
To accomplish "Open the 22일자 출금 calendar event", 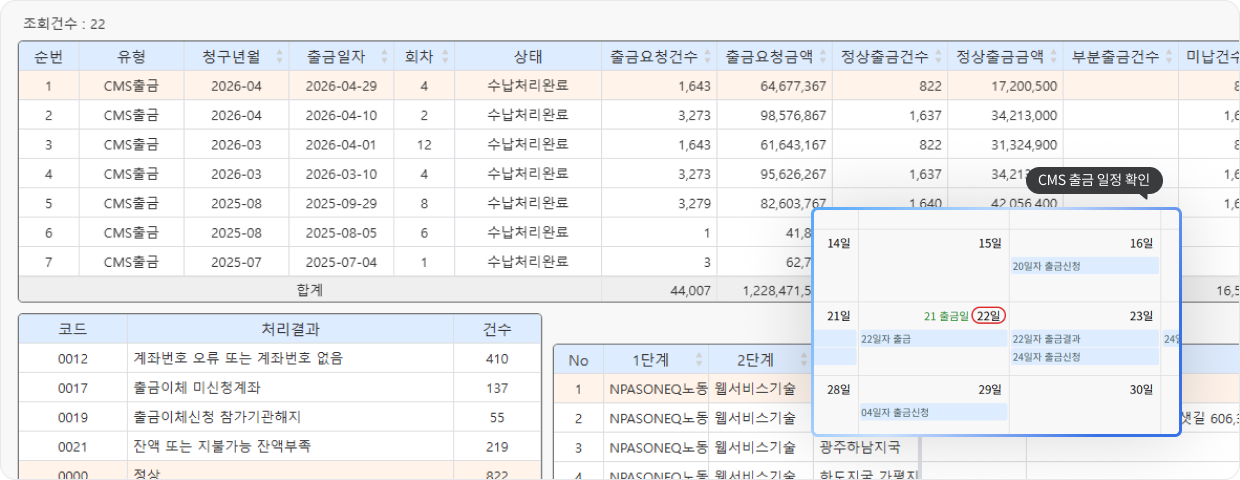I will pyautogui.click(x=934, y=339).
